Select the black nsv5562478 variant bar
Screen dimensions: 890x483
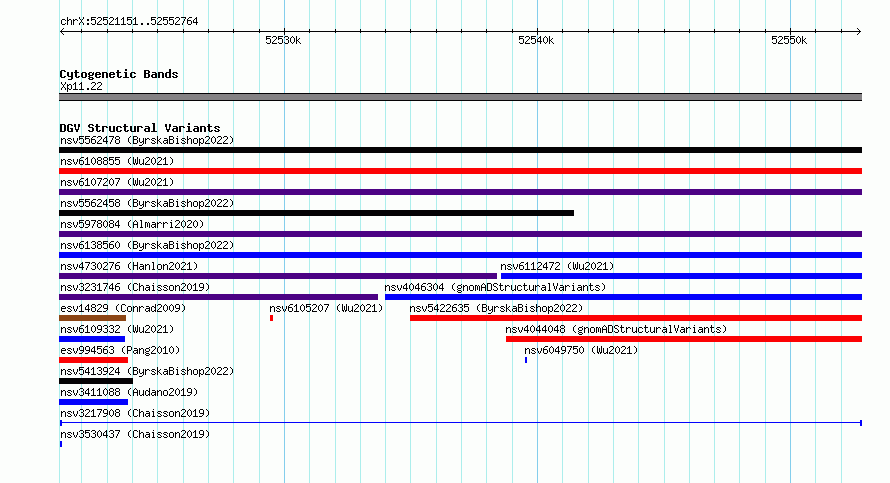tap(460, 150)
